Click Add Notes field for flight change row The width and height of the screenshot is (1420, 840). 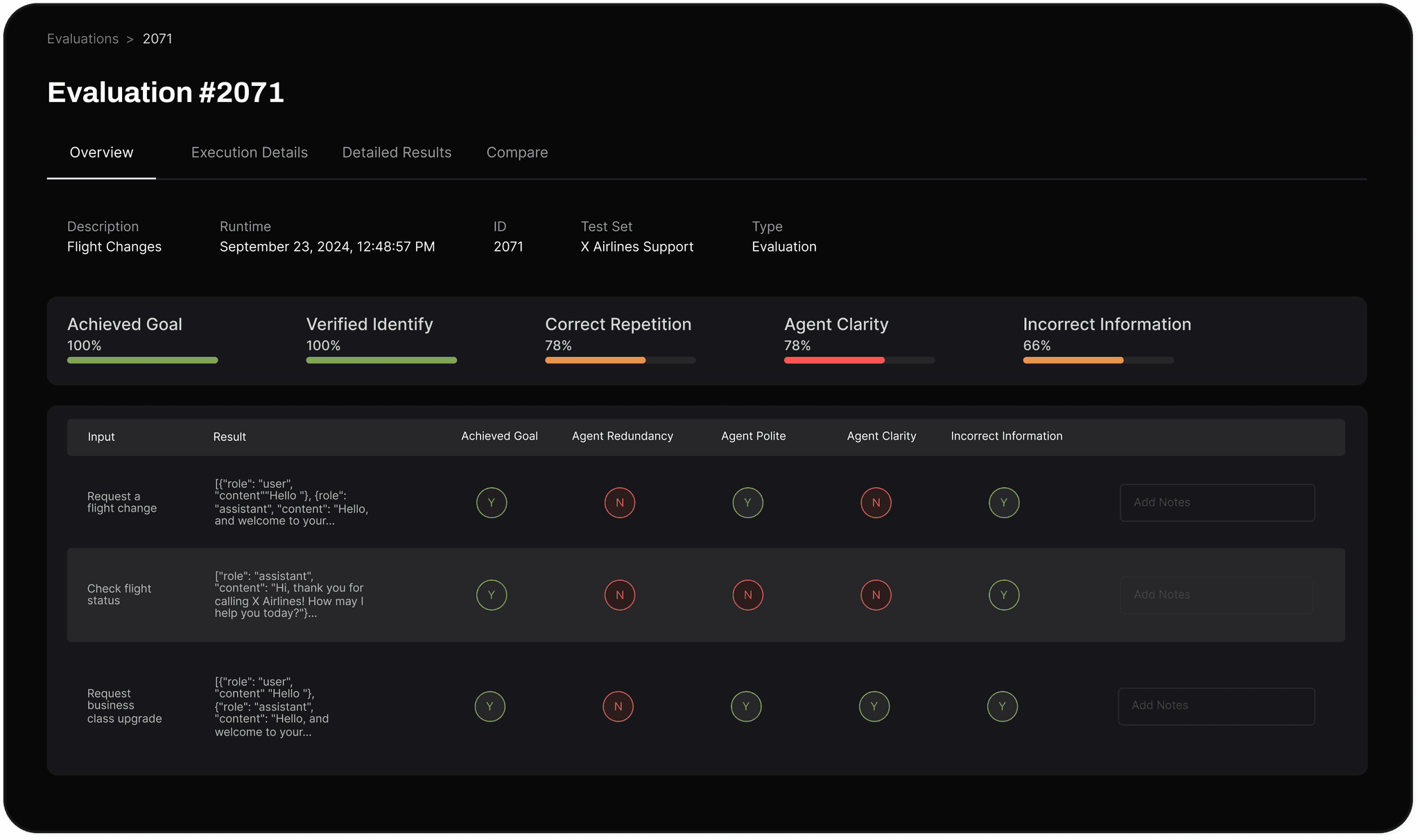pos(1217,502)
